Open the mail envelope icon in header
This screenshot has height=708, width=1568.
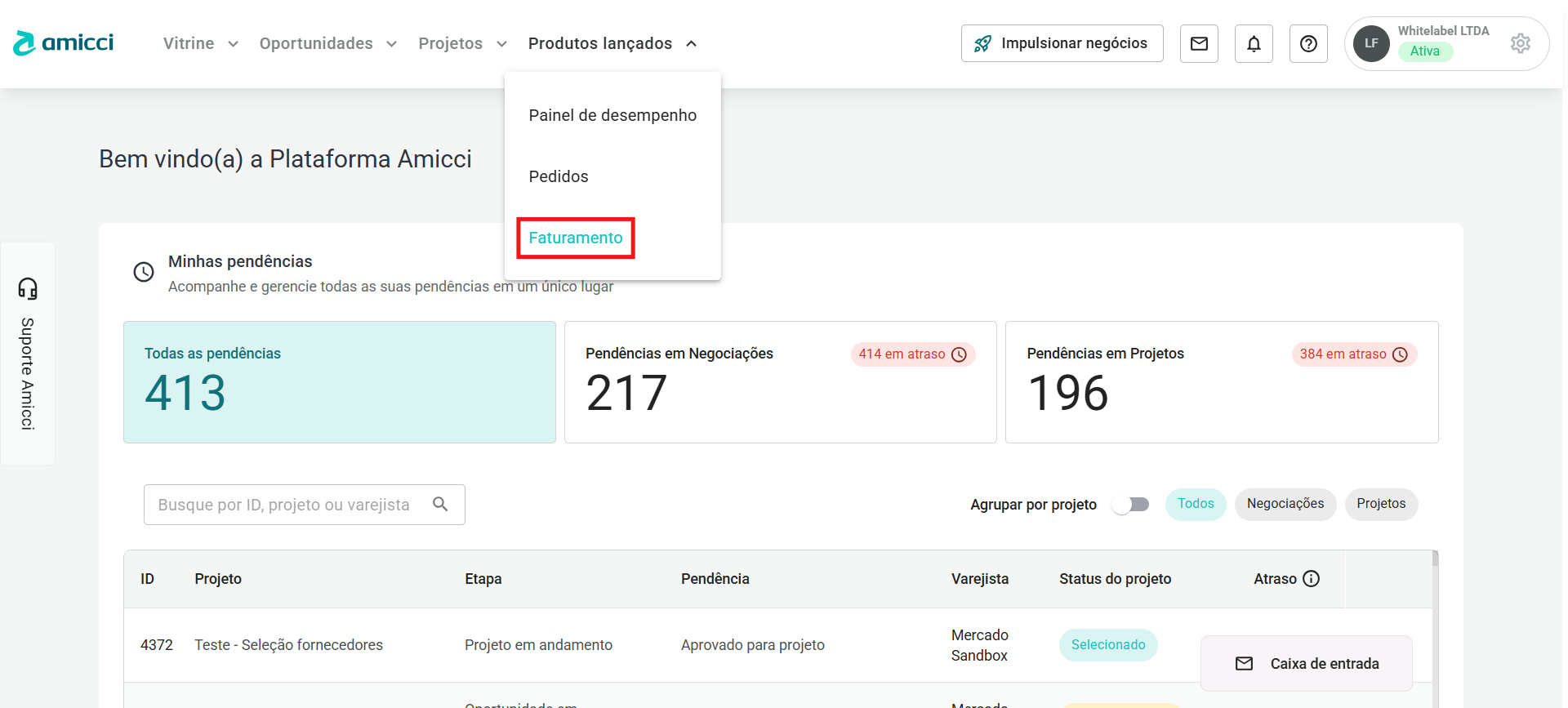click(x=1199, y=43)
